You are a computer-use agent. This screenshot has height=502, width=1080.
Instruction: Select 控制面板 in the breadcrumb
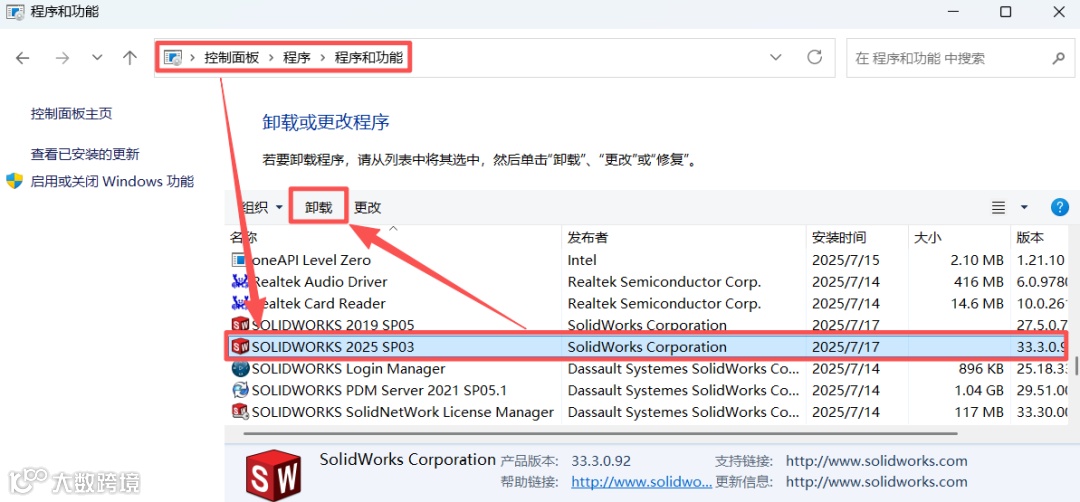[x=231, y=58]
